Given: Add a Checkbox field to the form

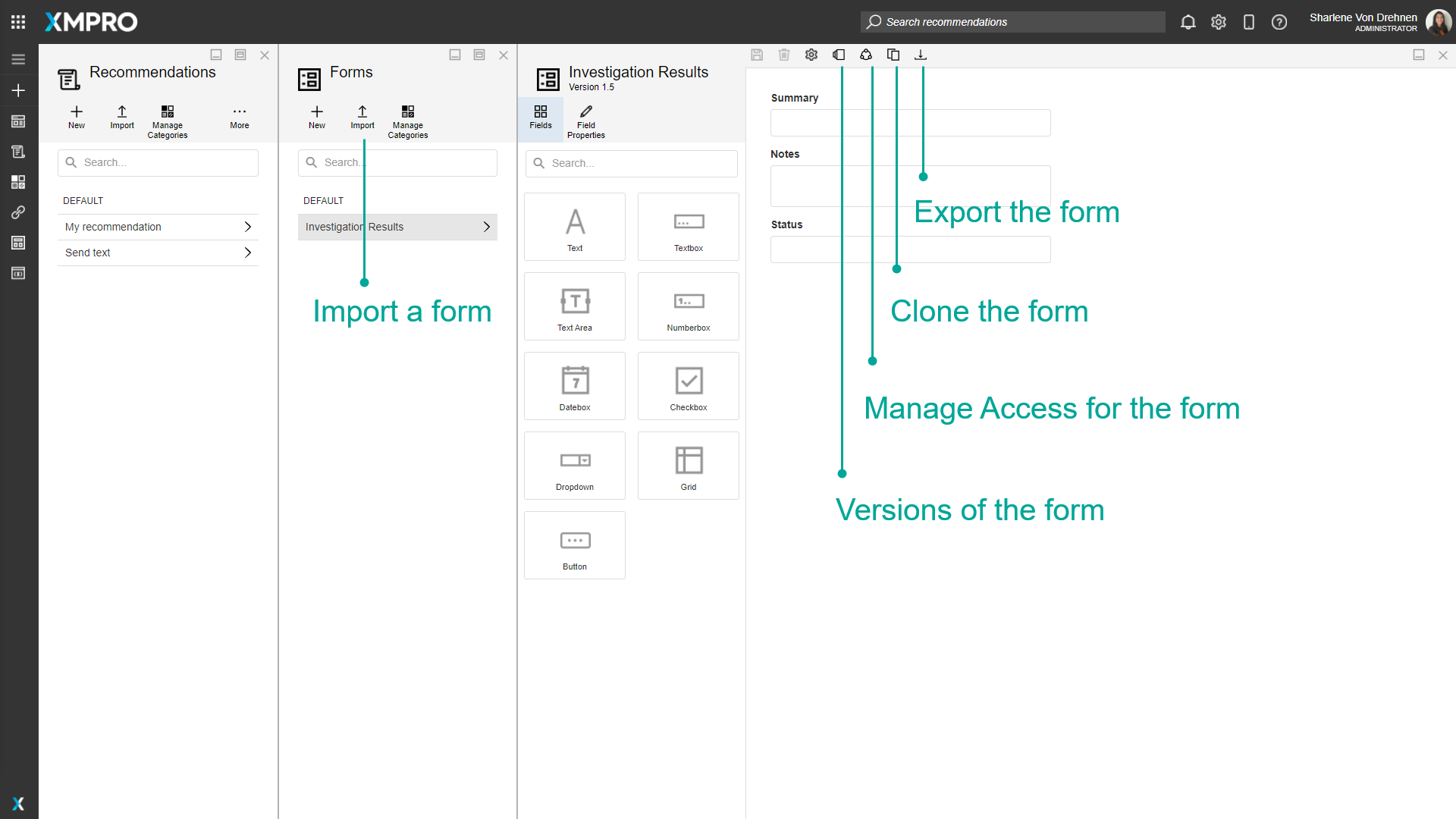Looking at the screenshot, I should [x=688, y=385].
